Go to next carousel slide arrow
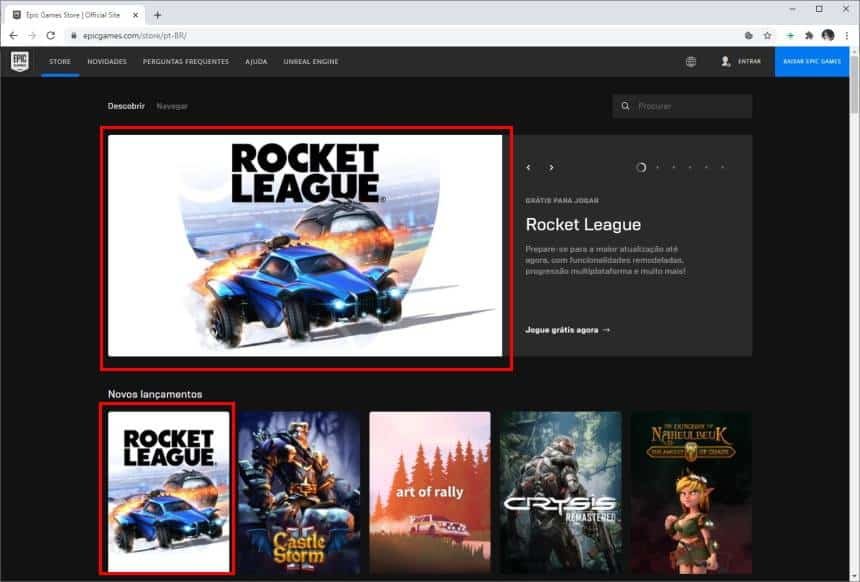The height and width of the screenshot is (582, 860). pyautogui.click(x=551, y=167)
